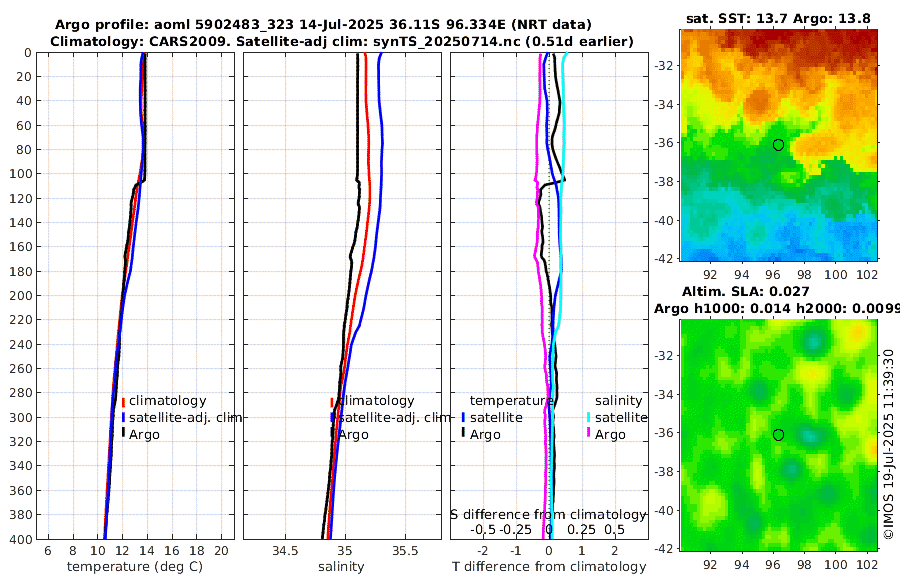Click temperature tick label 20 on the x-axis
Screen dimensions: 900x580
click(222, 551)
